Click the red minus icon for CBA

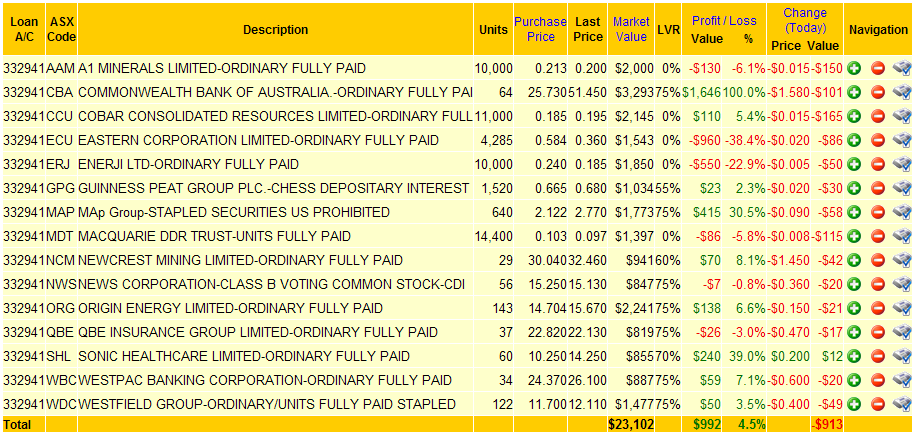[878, 92]
